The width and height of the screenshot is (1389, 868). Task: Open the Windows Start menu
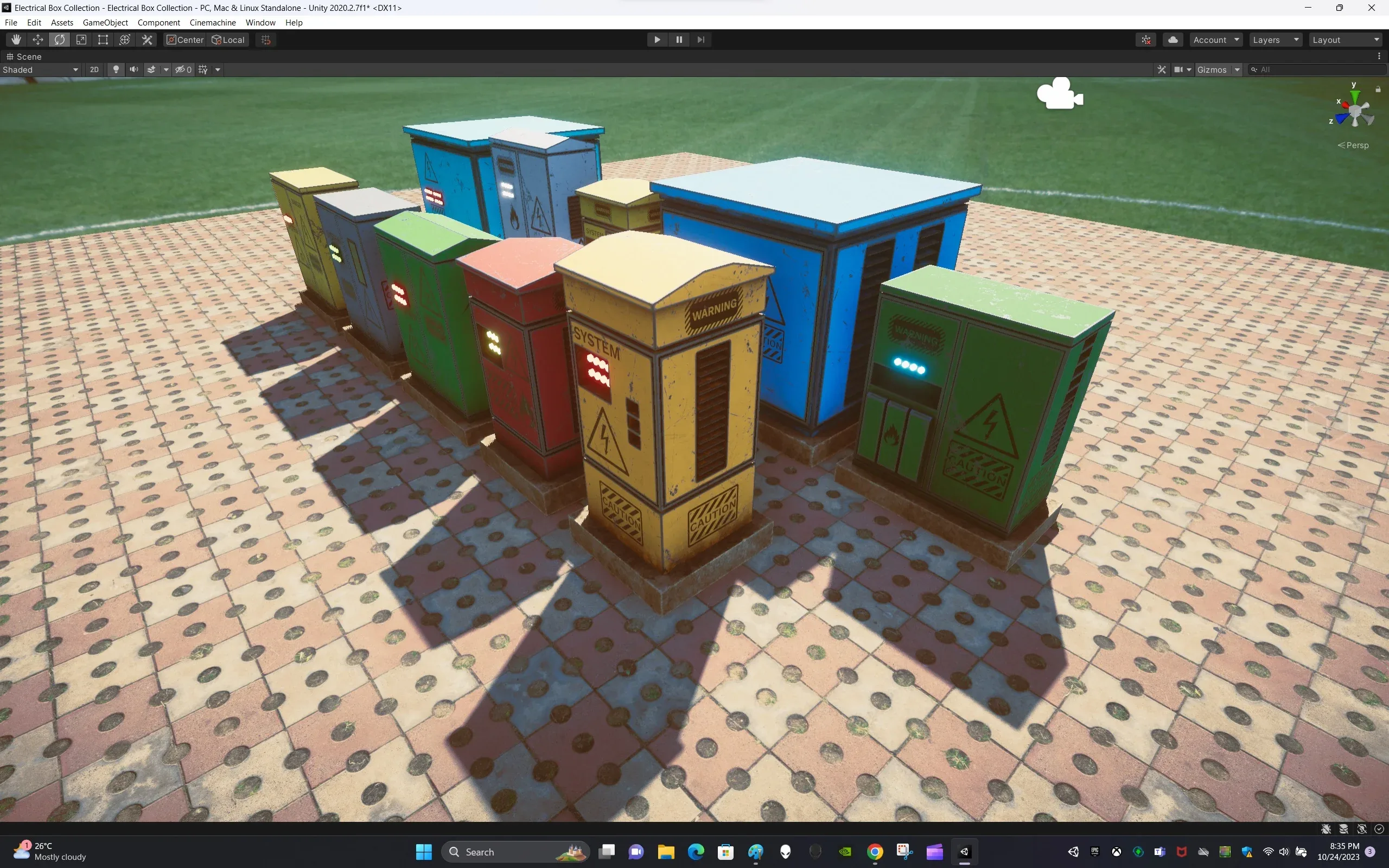click(x=424, y=852)
